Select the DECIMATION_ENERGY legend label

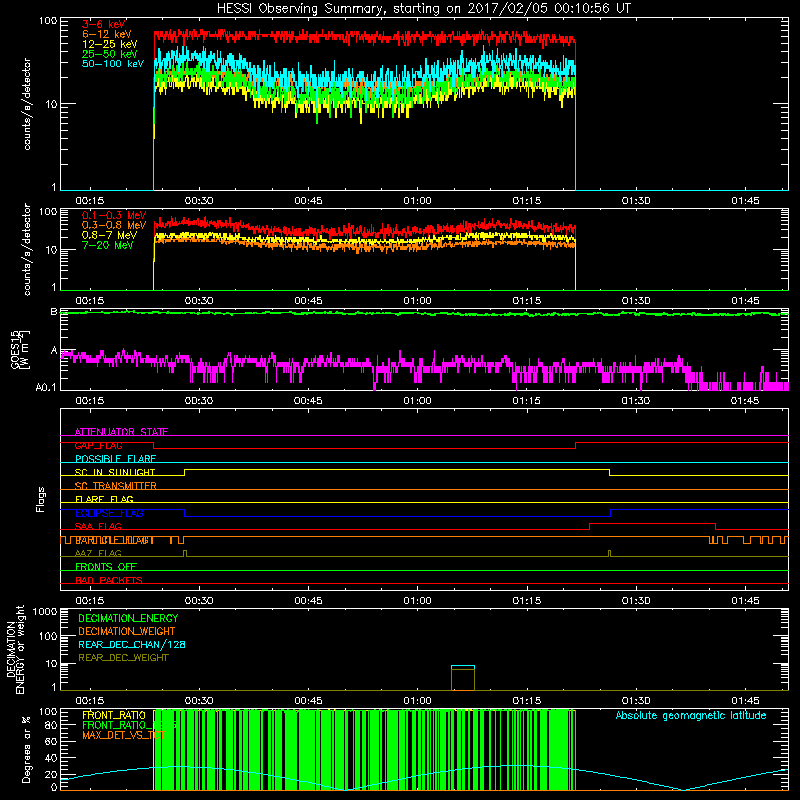pyautogui.click(x=128, y=618)
